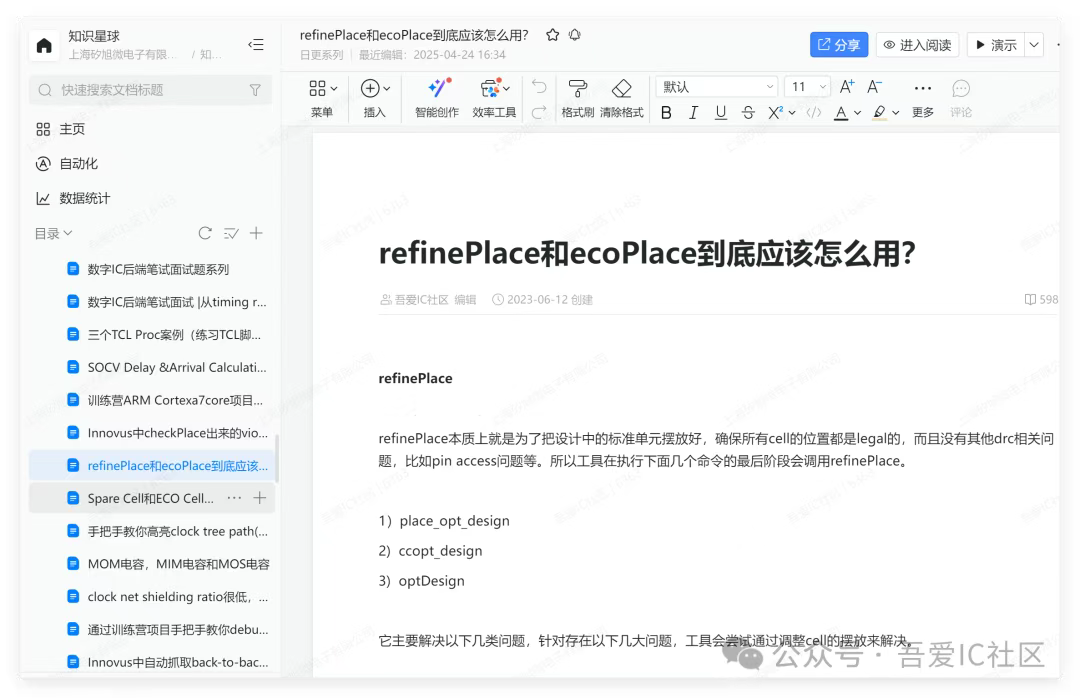The image size is (1080, 698).
Task: Open more options for Spare Cell和ECO Cell
Action: 234,497
